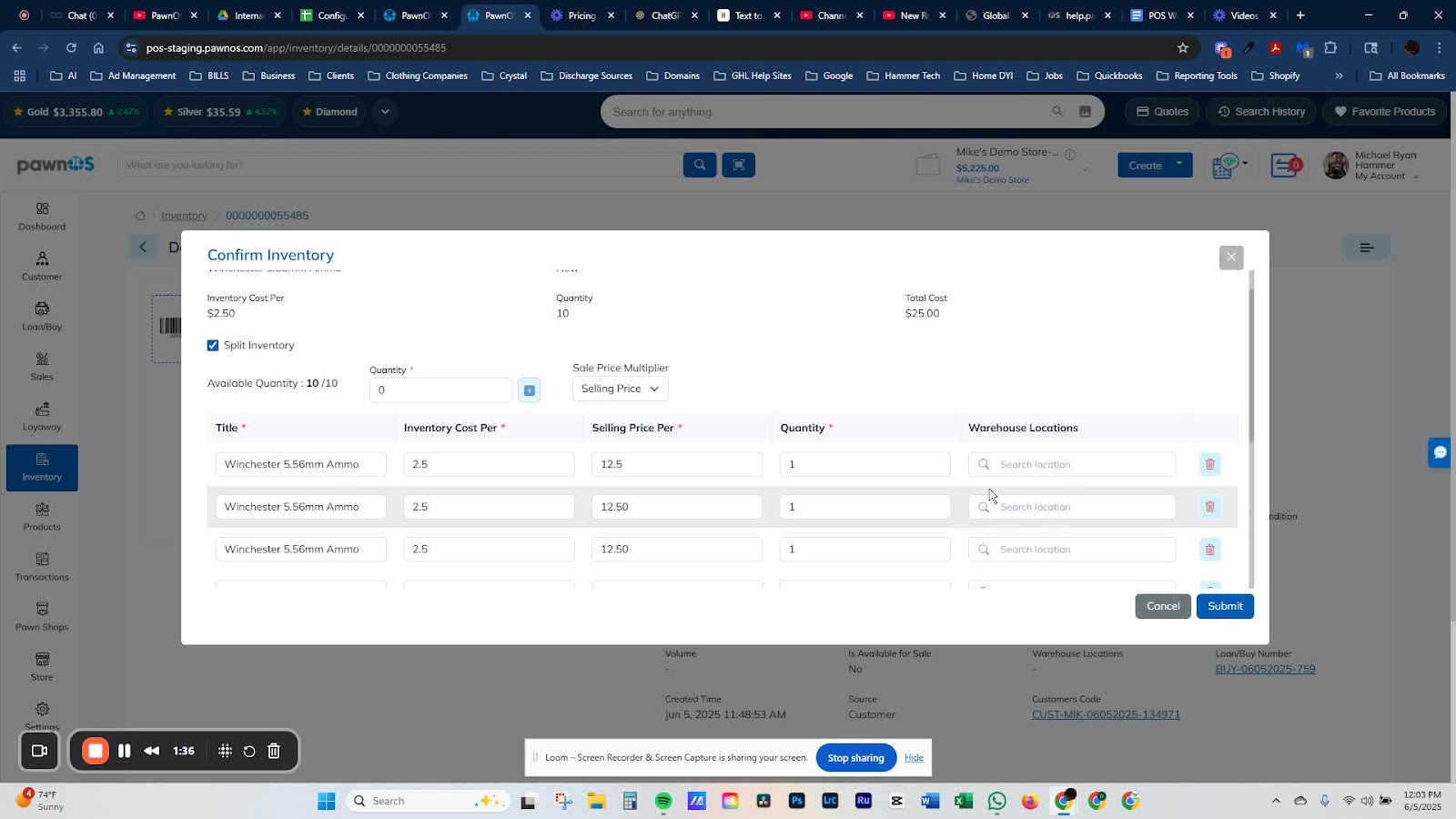Open the cart icon with 0 badge
The height and width of the screenshot is (819, 1456).
coord(1286,166)
